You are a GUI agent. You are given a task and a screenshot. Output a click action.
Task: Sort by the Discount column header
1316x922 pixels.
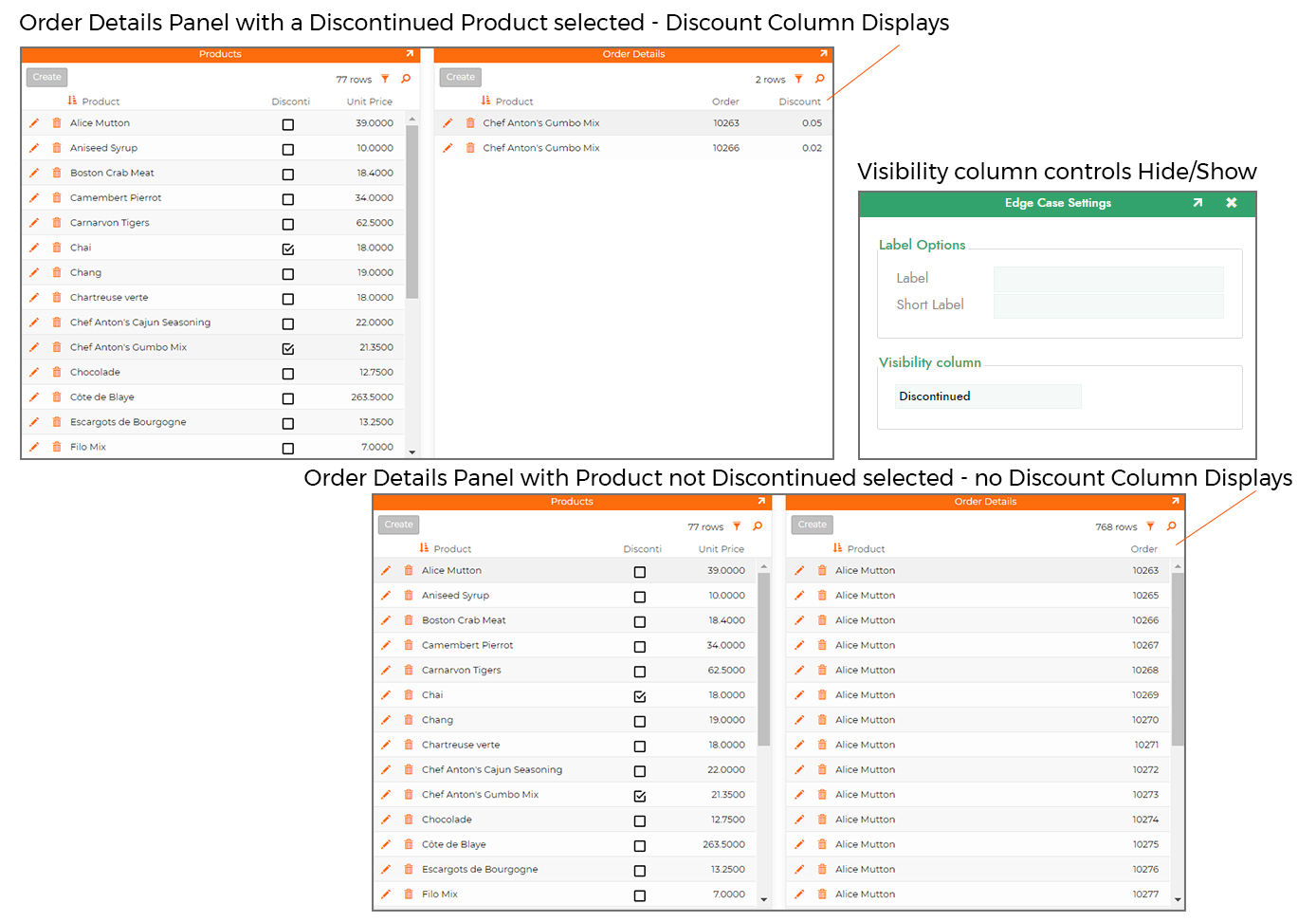click(x=799, y=101)
